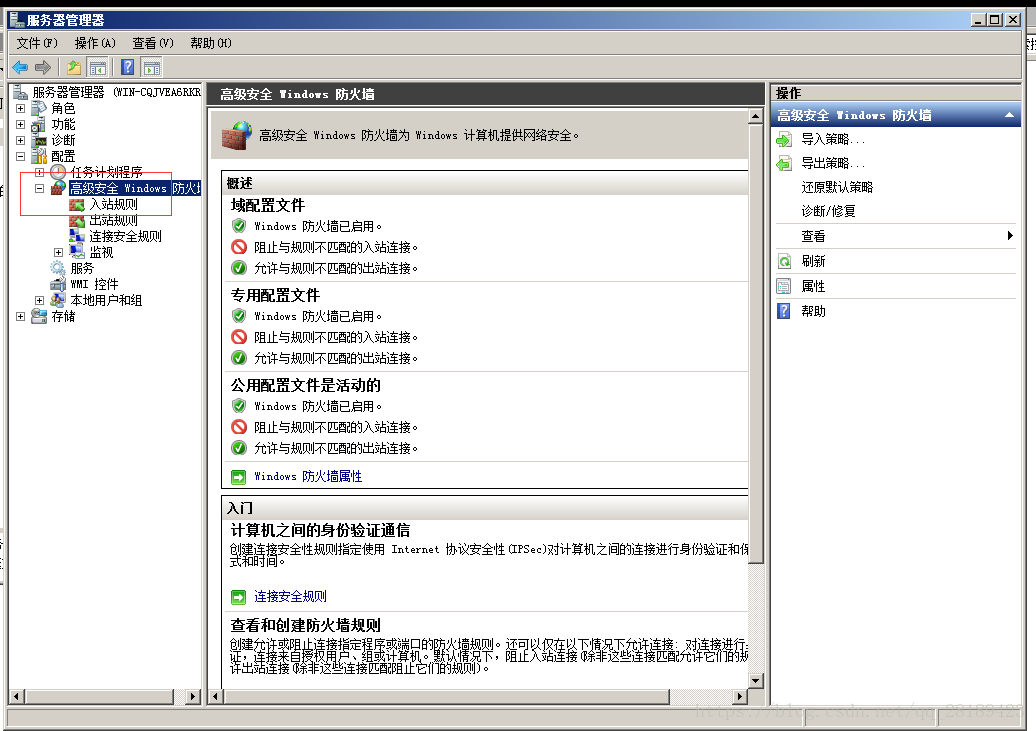This screenshot has height=731, width=1036.
Task: Open the 查看(V) menu
Action: point(153,43)
